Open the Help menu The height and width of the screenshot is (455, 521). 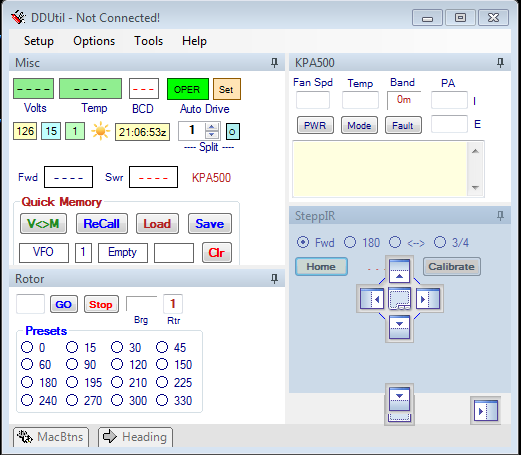pyautogui.click(x=194, y=41)
